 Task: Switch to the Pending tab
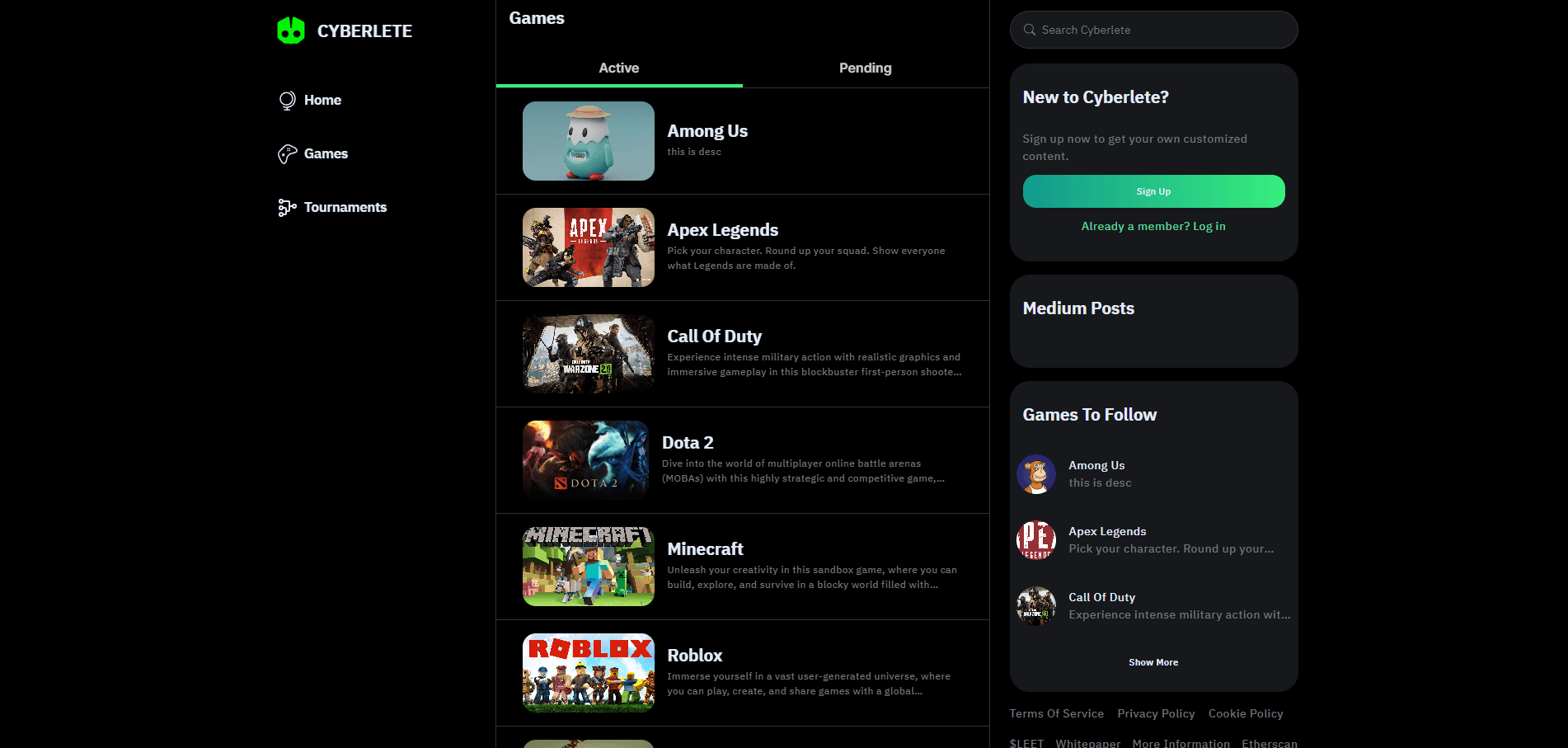[x=866, y=68]
